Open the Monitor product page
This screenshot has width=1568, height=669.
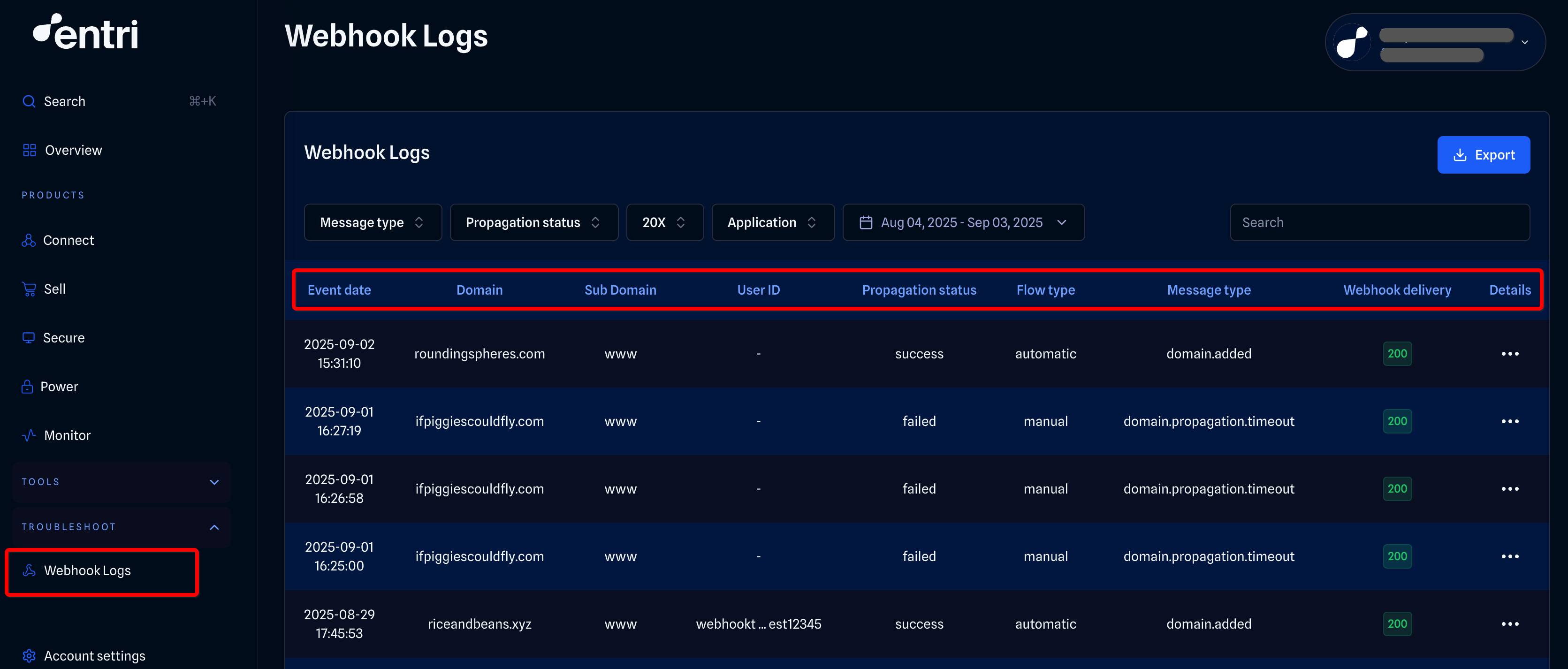pos(67,435)
